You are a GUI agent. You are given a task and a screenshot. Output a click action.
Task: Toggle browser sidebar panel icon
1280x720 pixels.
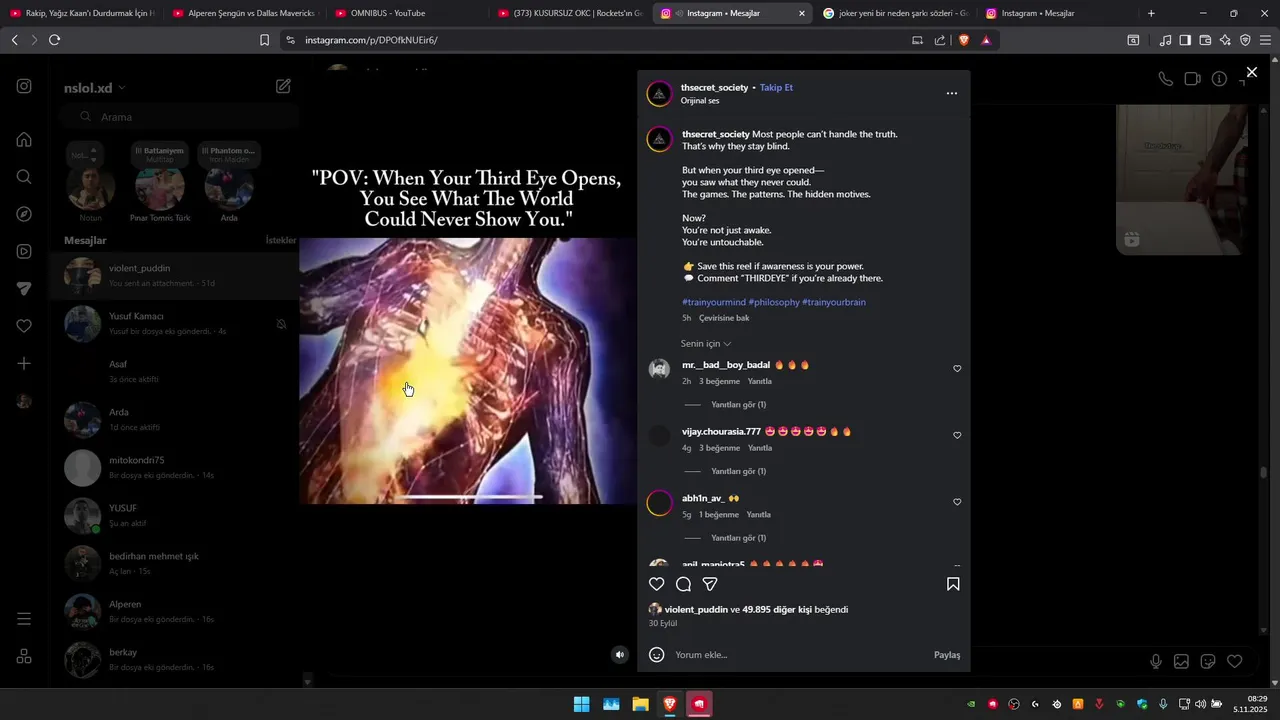[1185, 40]
